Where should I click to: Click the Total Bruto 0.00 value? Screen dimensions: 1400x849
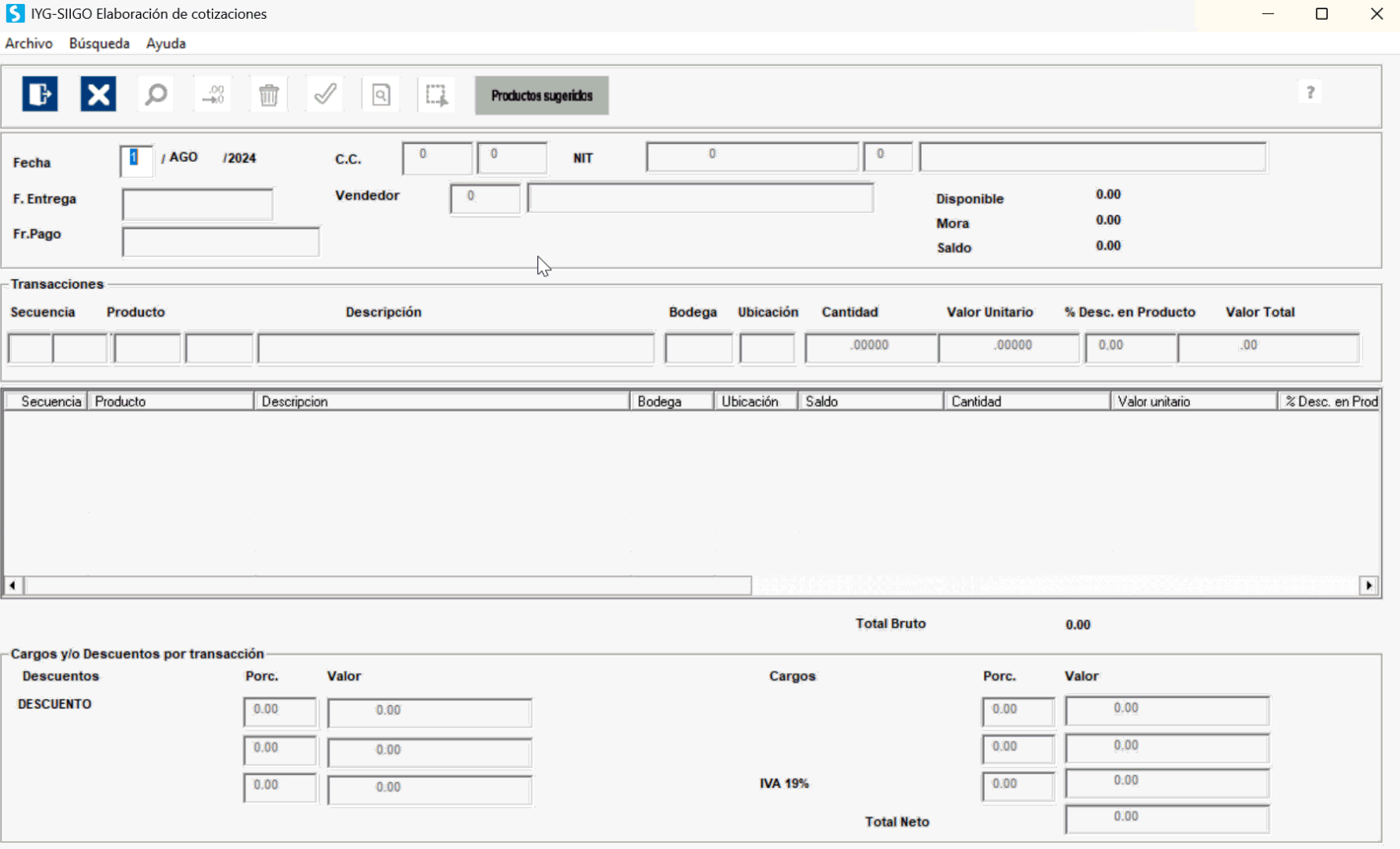point(1078,625)
